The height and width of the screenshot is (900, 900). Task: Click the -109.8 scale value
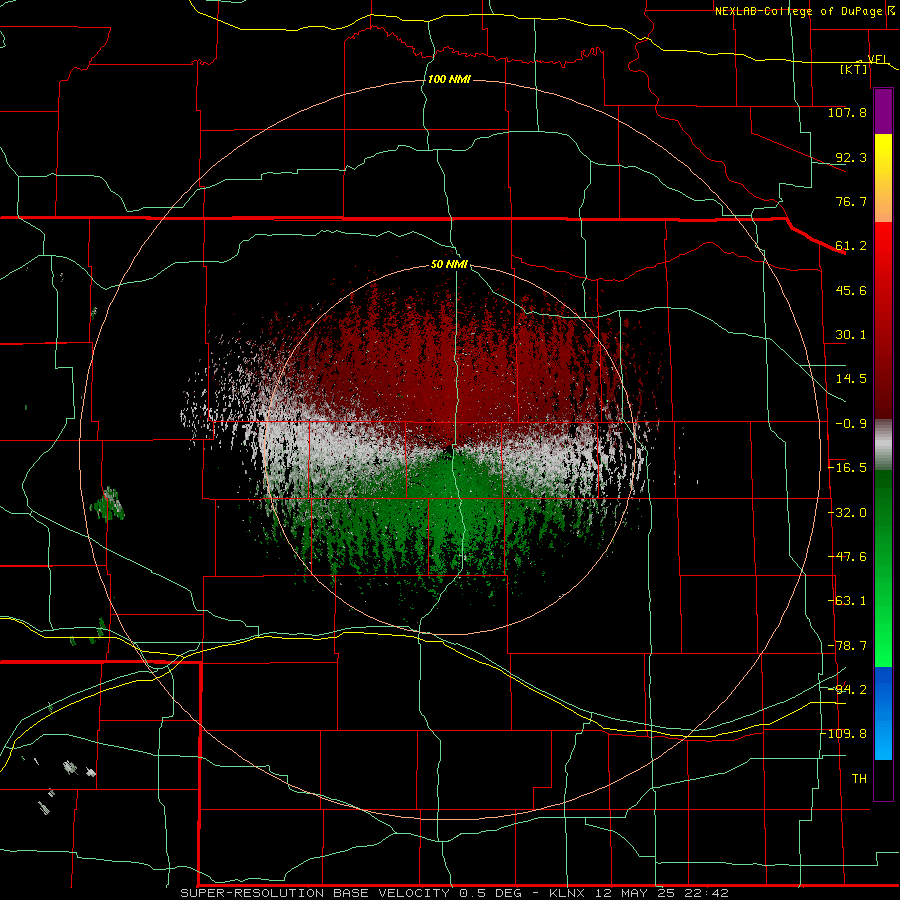pos(845,734)
